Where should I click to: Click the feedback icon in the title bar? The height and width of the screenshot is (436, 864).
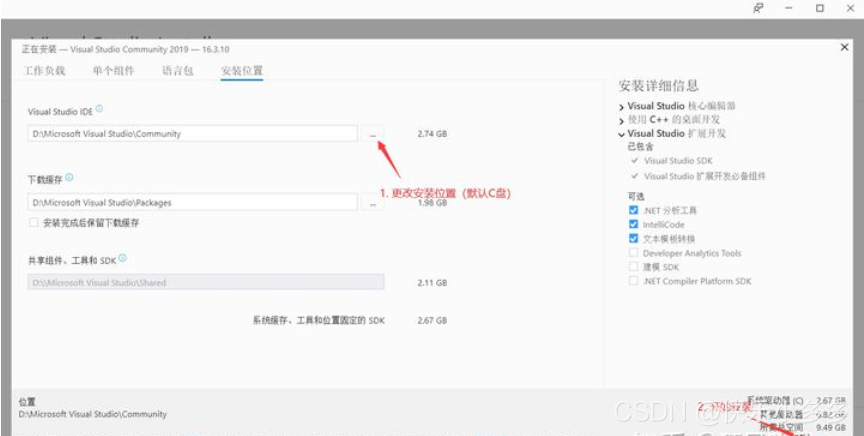tap(759, 8)
